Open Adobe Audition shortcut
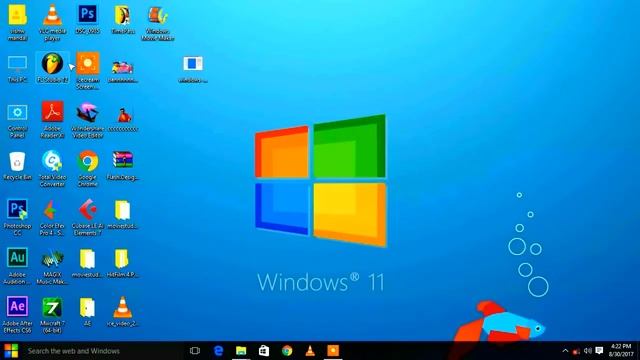Viewport: 640px width, 360px height. (17, 265)
